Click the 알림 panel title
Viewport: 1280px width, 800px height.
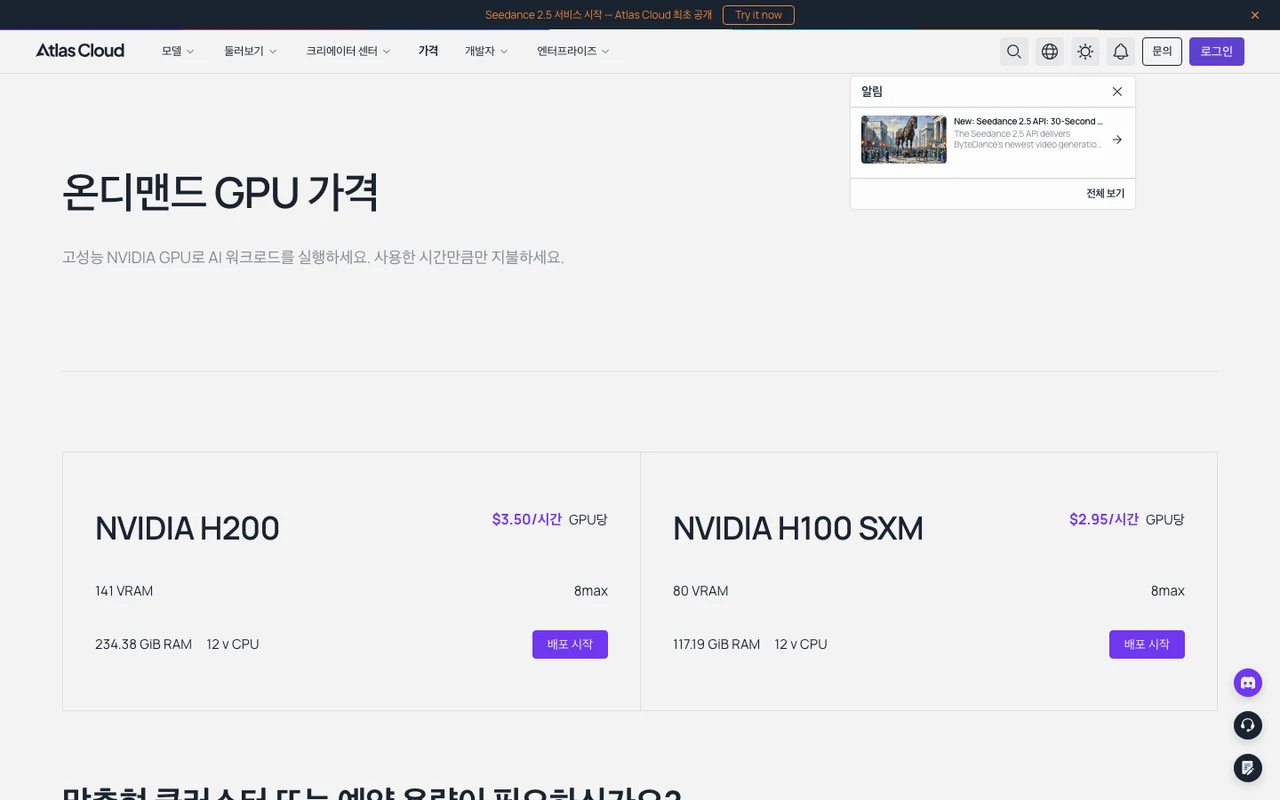(872, 91)
